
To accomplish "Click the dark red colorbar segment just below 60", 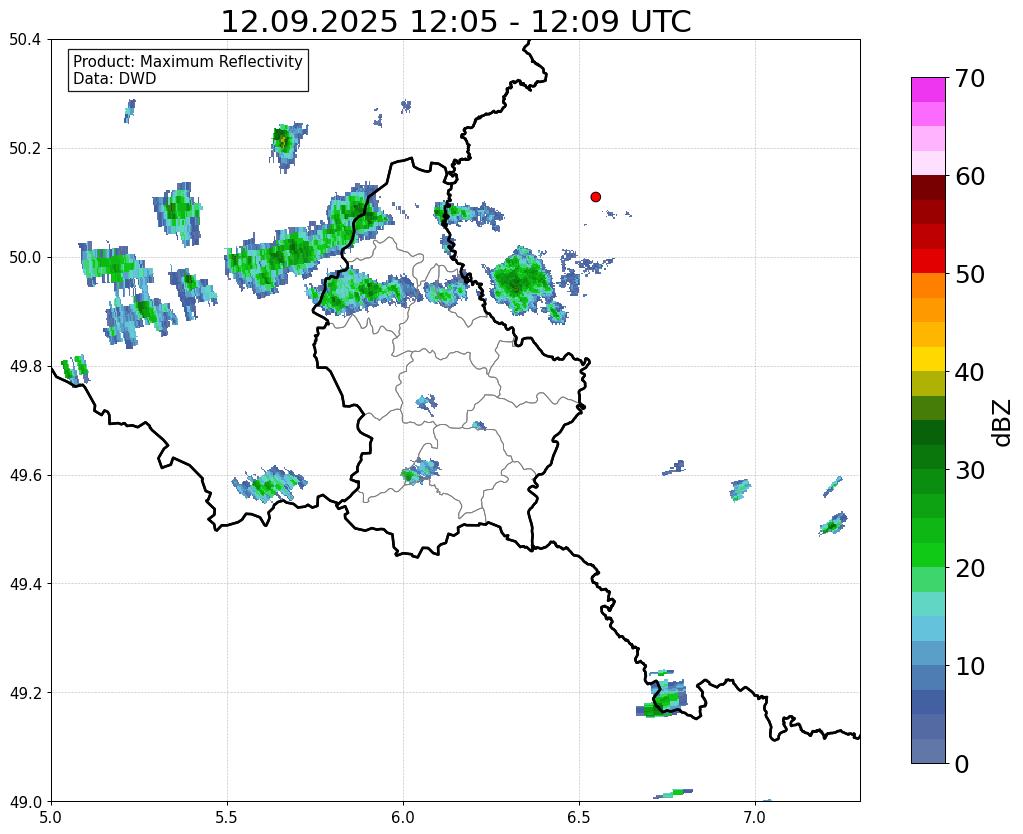I will click(x=928, y=187).
